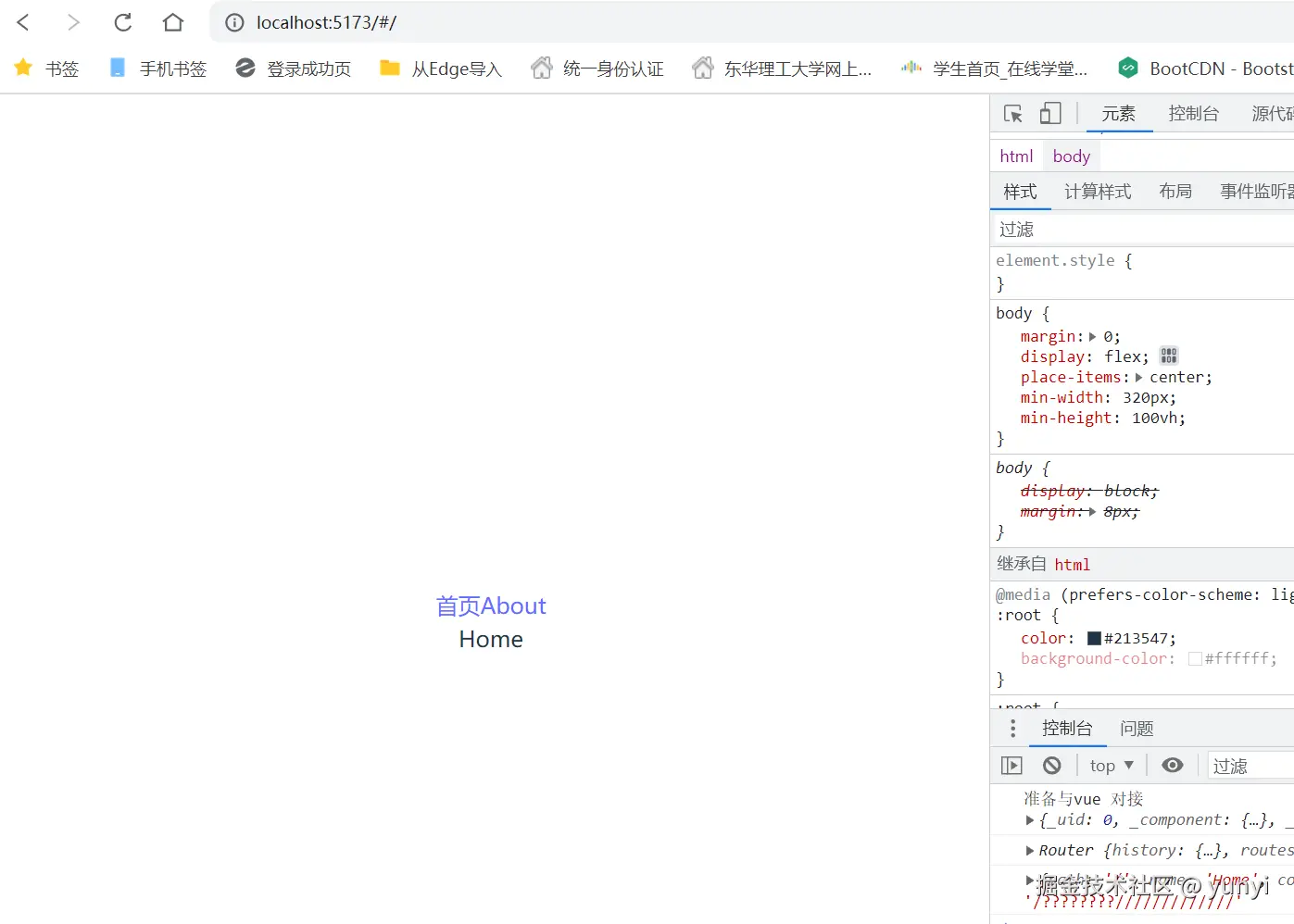This screenshot has width=1294, height=924.
Task: Open the 计算样式 sub-tab
Action: (1098, 192)
